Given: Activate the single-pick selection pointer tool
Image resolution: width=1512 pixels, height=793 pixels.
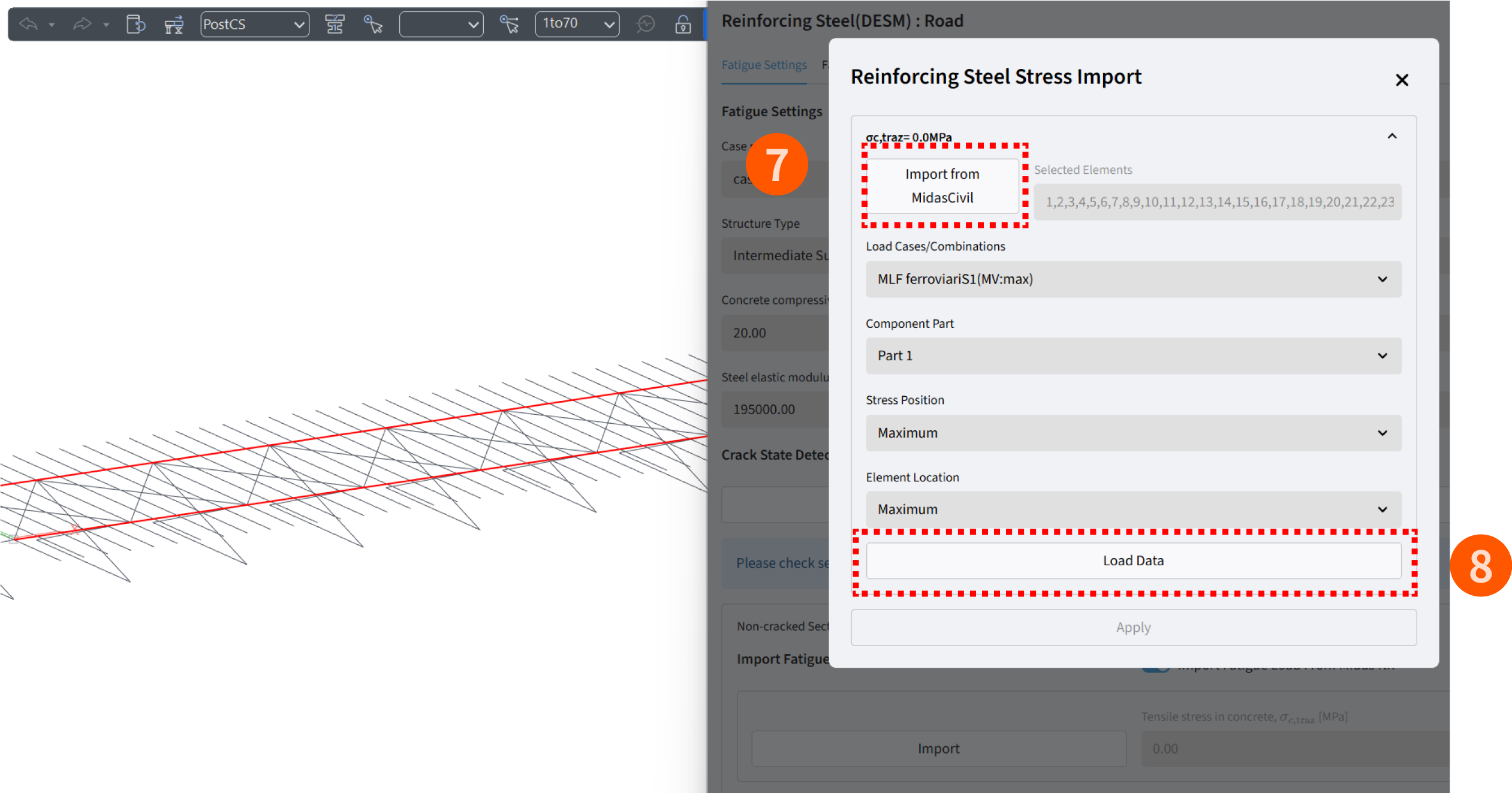Looking at the screenshot, I should 372,24.
